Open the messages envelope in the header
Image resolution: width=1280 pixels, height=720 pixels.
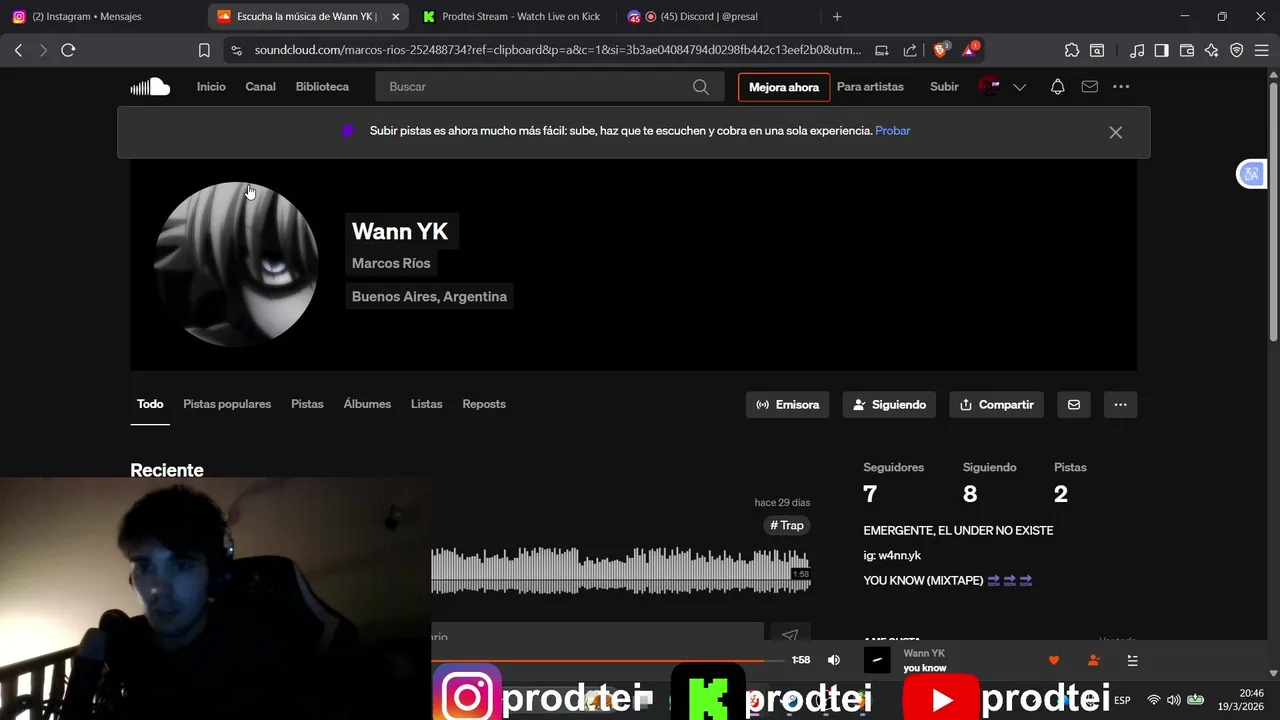[x=1090, y=87]
